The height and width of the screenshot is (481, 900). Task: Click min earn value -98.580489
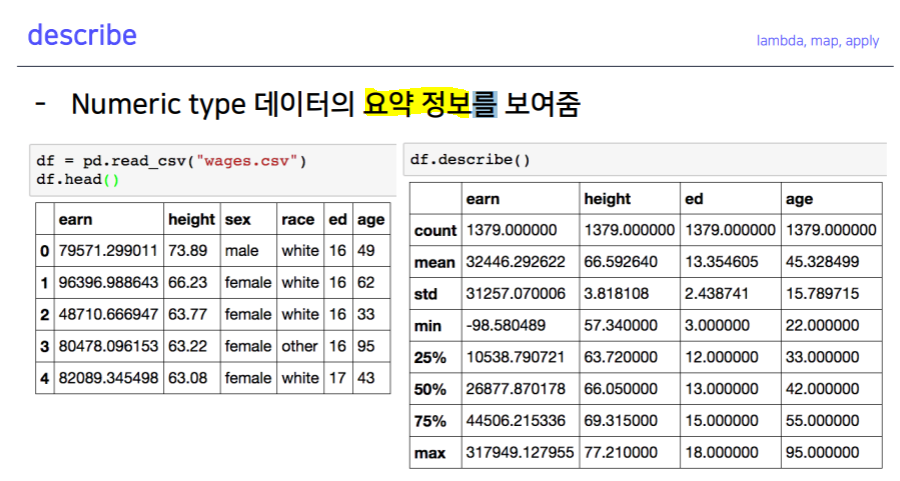(x=506, y=325)
